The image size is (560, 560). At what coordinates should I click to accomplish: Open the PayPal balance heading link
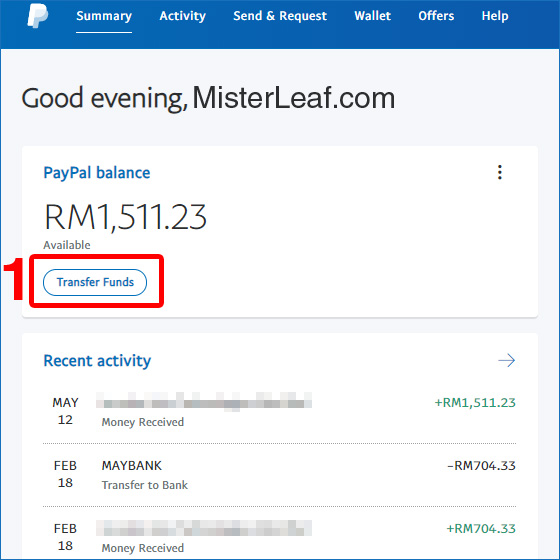click(x=97, y=173)
